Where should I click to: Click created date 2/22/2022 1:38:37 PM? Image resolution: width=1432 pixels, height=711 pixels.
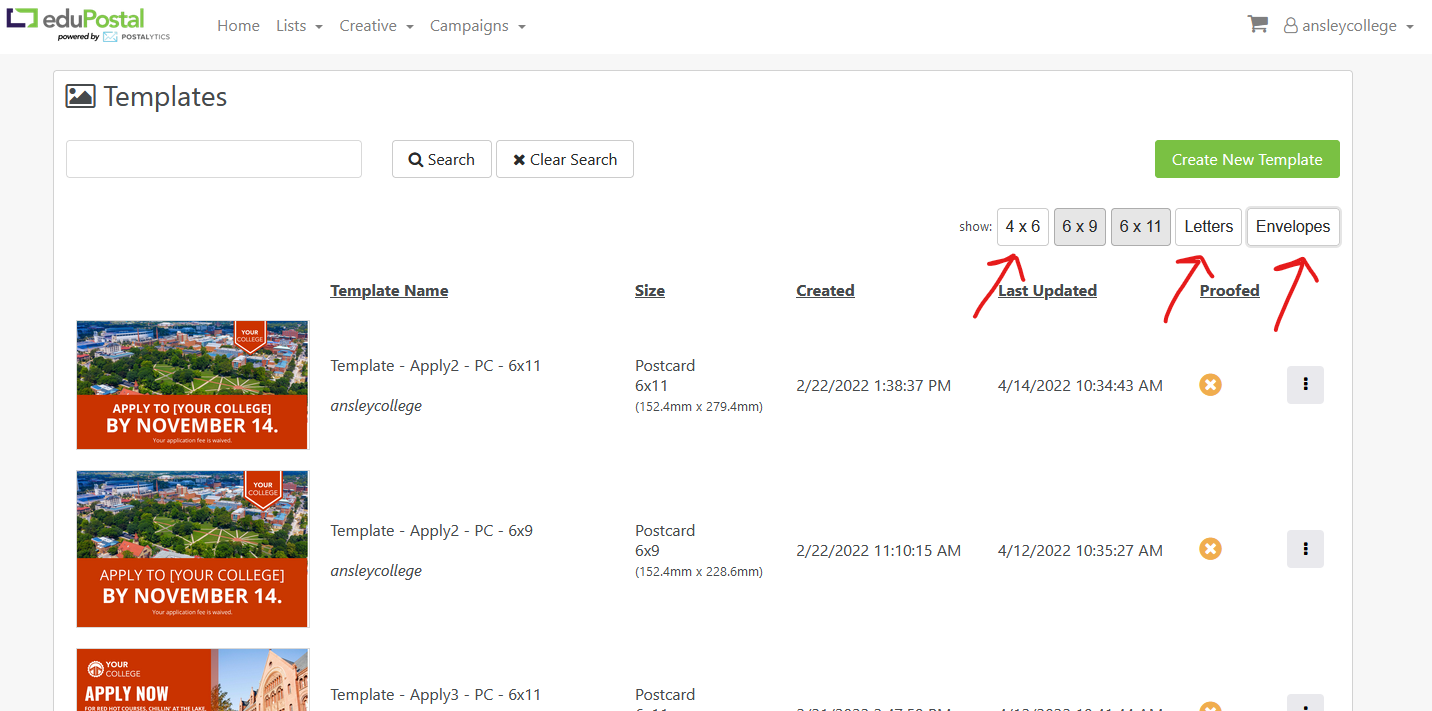[873, 386]
